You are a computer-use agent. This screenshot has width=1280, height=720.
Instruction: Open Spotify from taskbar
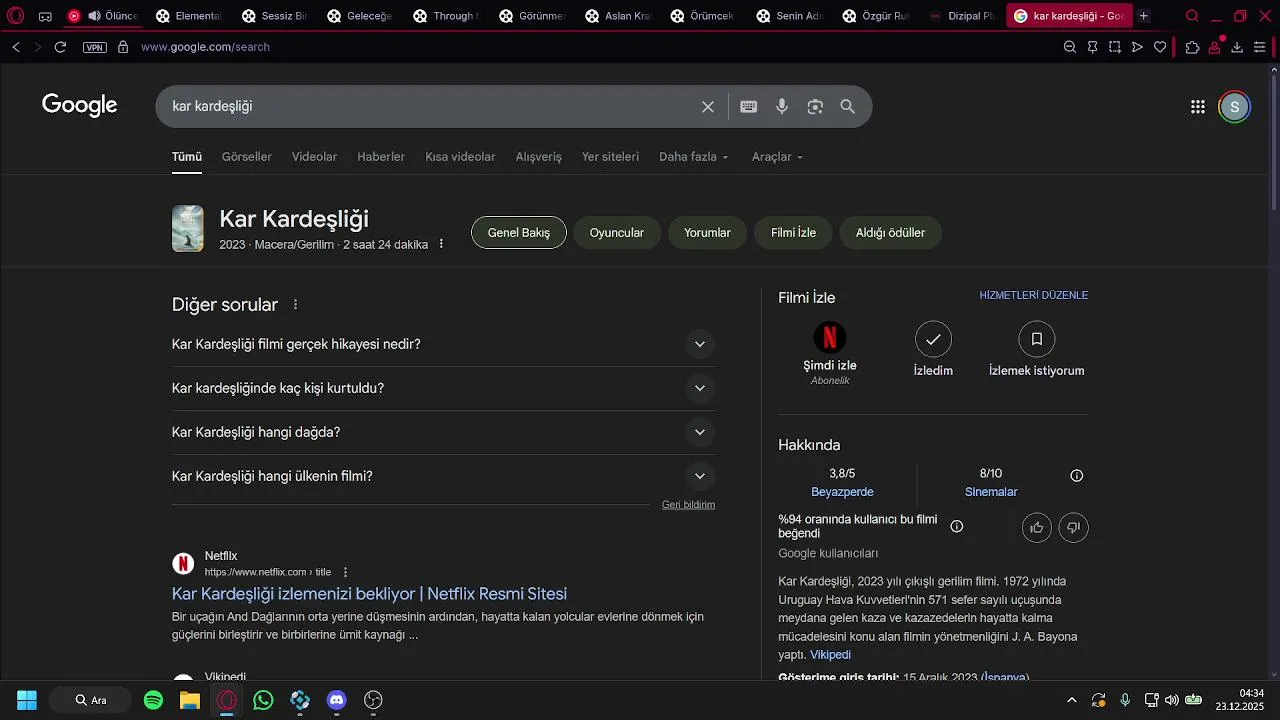153,700
